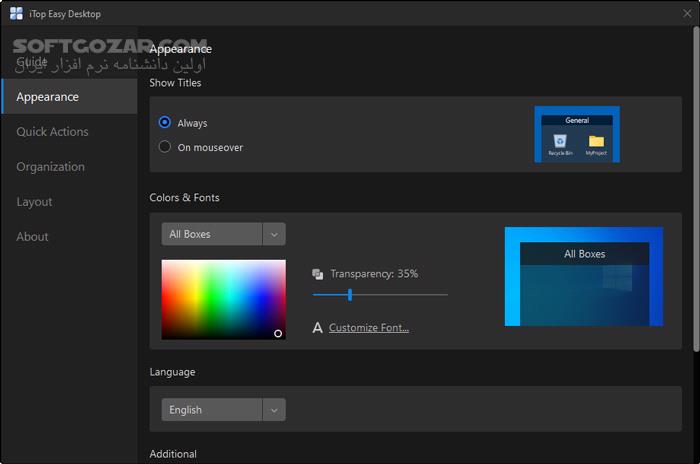Image resolution: width=700 pixels, height=464 pixels.
Task: Click the Transparency slider handle
Action: (x=350, y=295)
